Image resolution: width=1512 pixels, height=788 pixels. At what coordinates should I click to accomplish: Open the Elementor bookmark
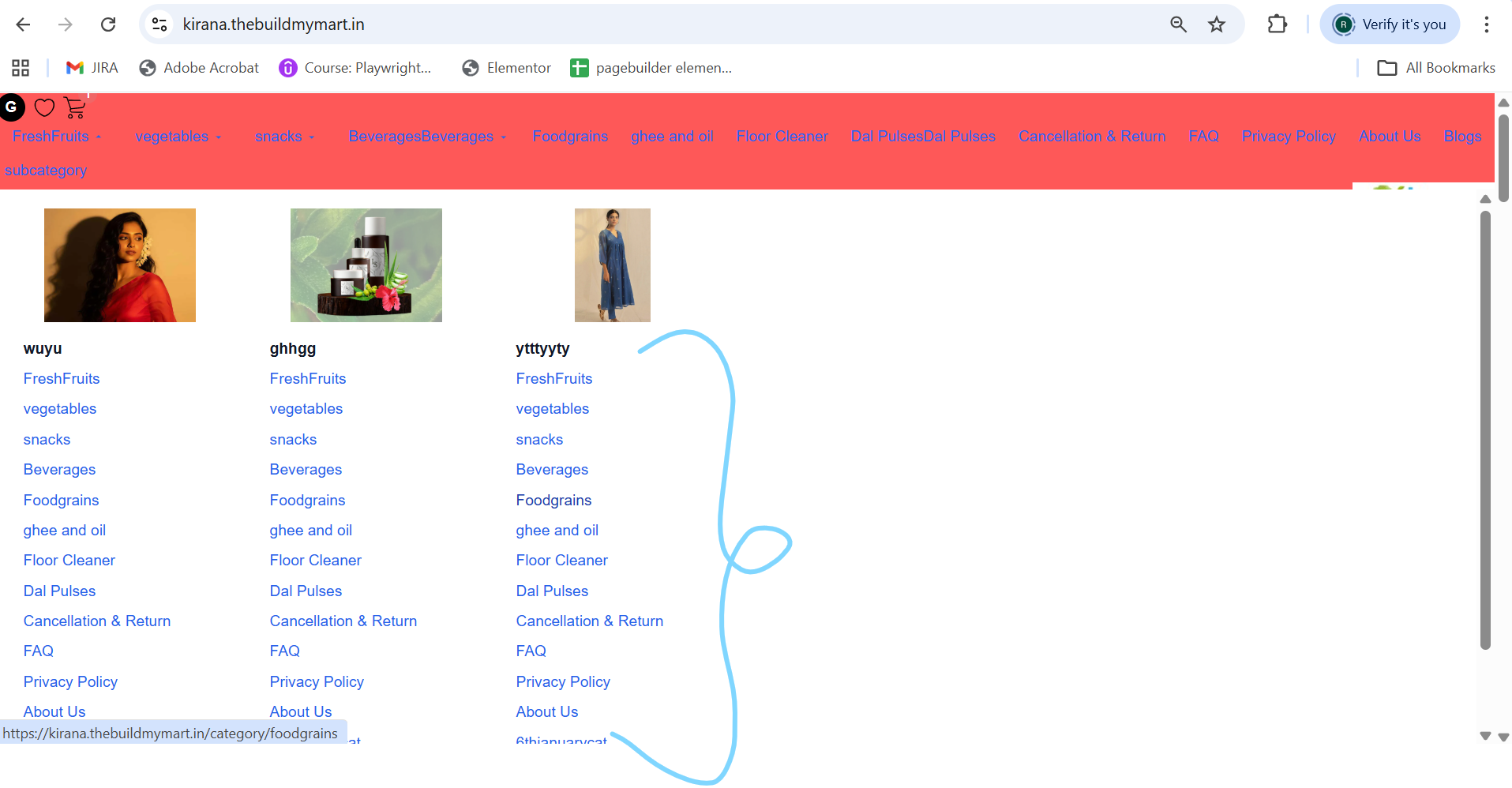(507, 68)
